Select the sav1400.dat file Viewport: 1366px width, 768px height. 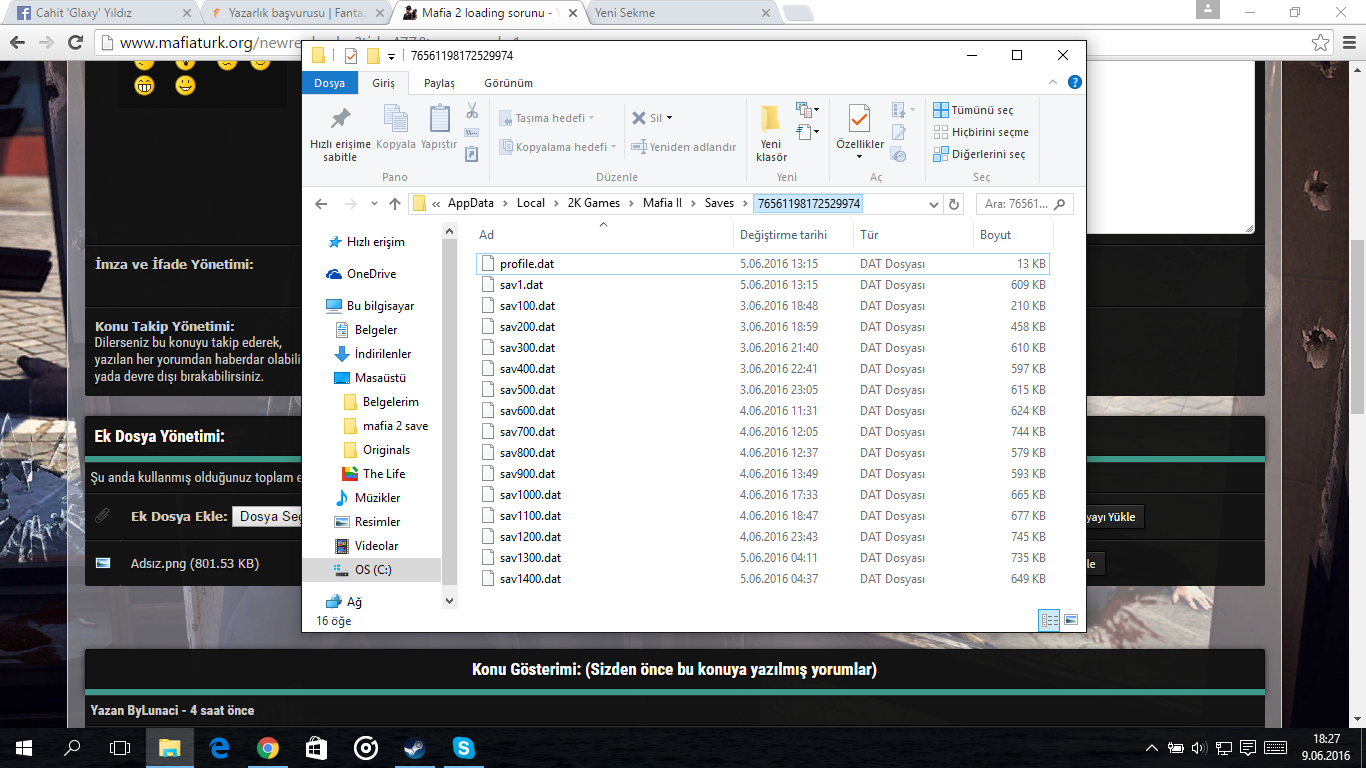pos(762,579)
